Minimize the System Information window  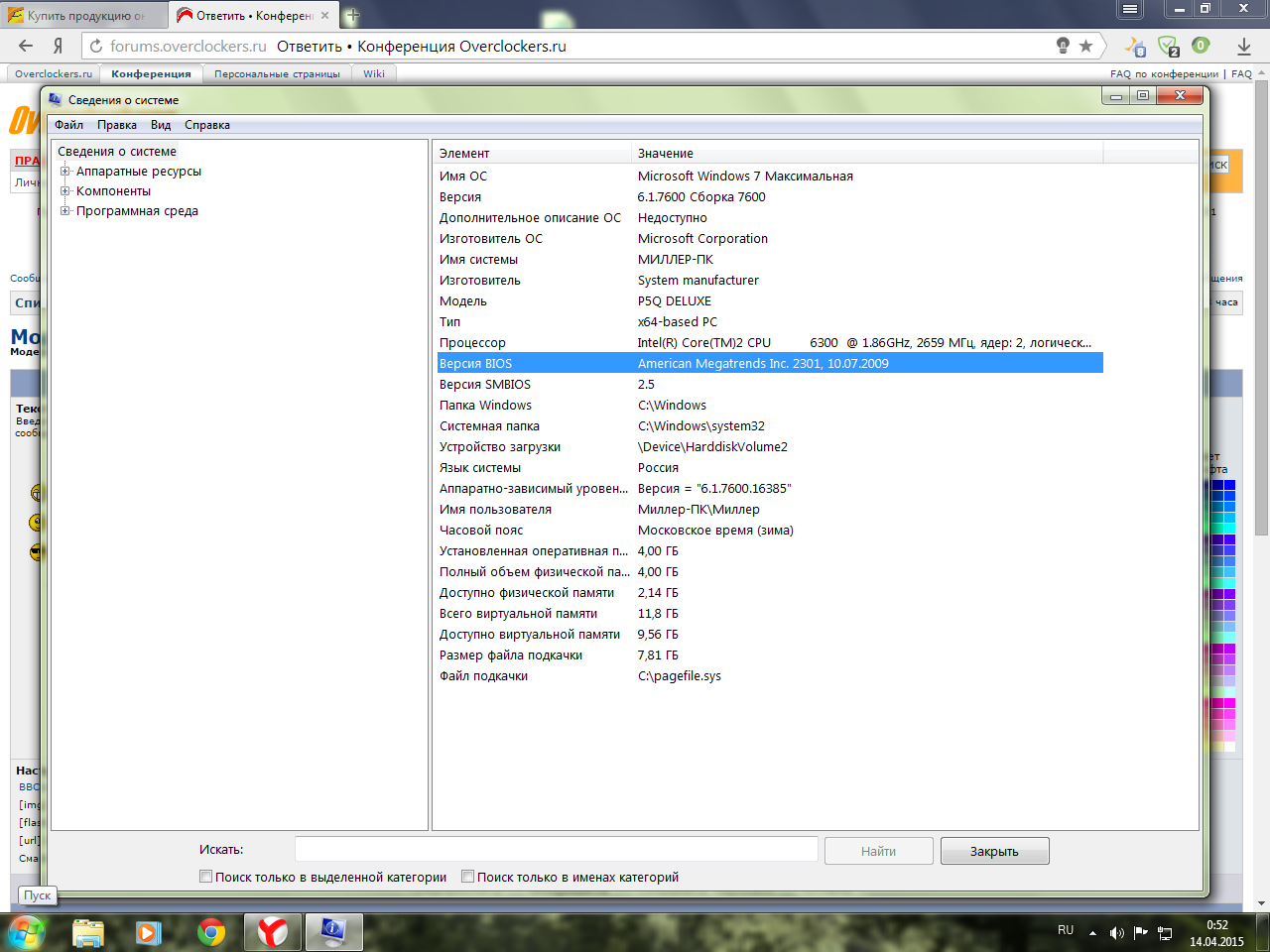click(1116, 96)
